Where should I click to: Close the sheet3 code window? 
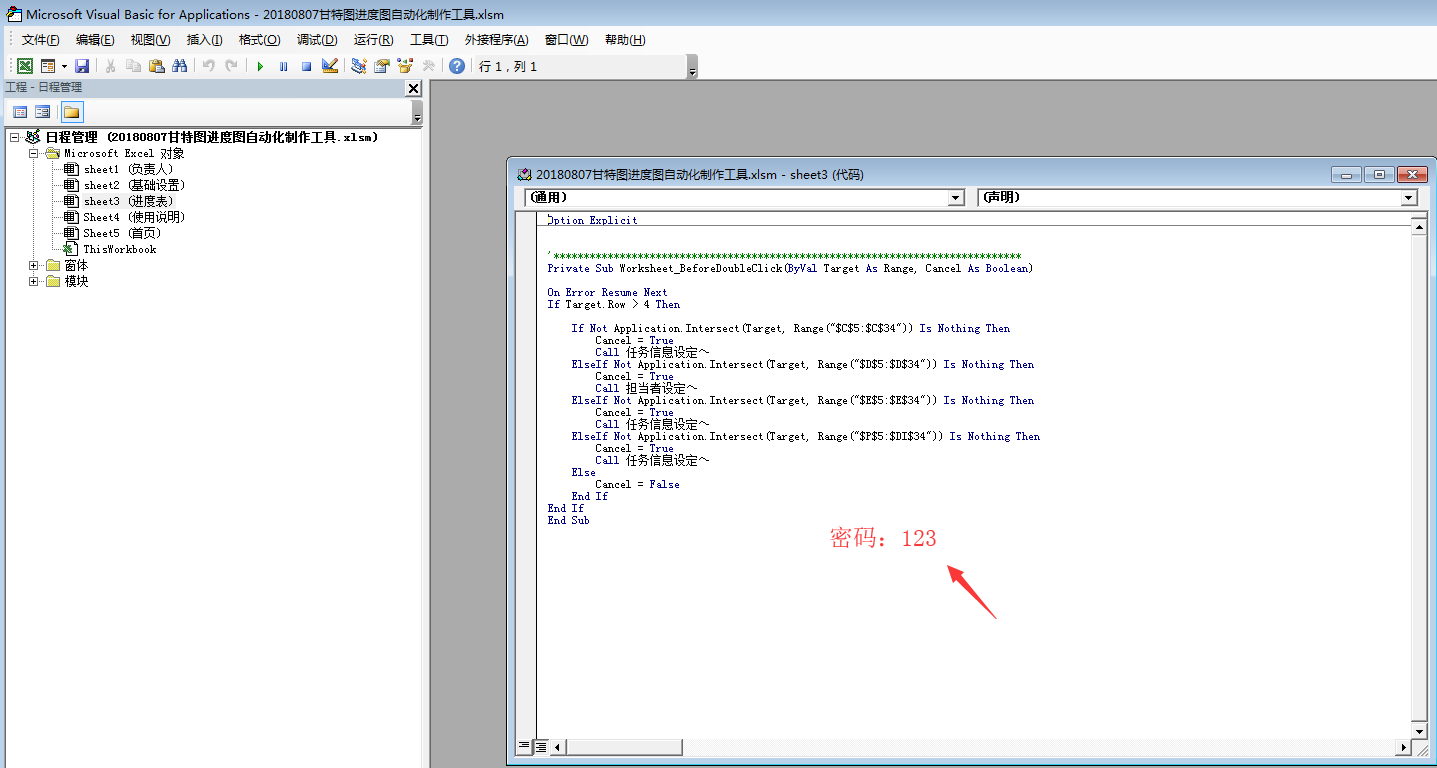pyautogui.click(x=1412, y=174)
